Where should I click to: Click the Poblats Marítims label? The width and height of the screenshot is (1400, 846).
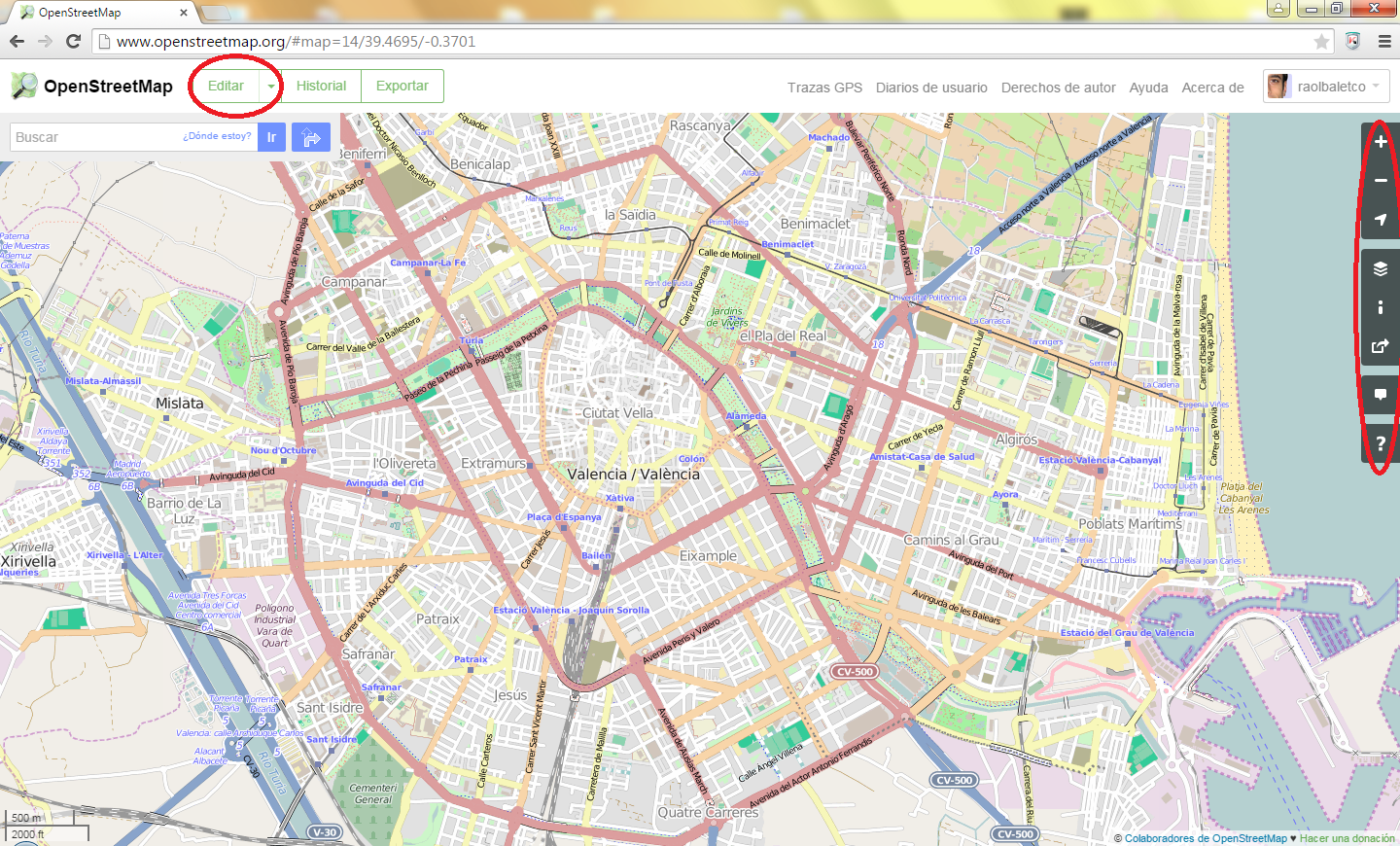1130,524
